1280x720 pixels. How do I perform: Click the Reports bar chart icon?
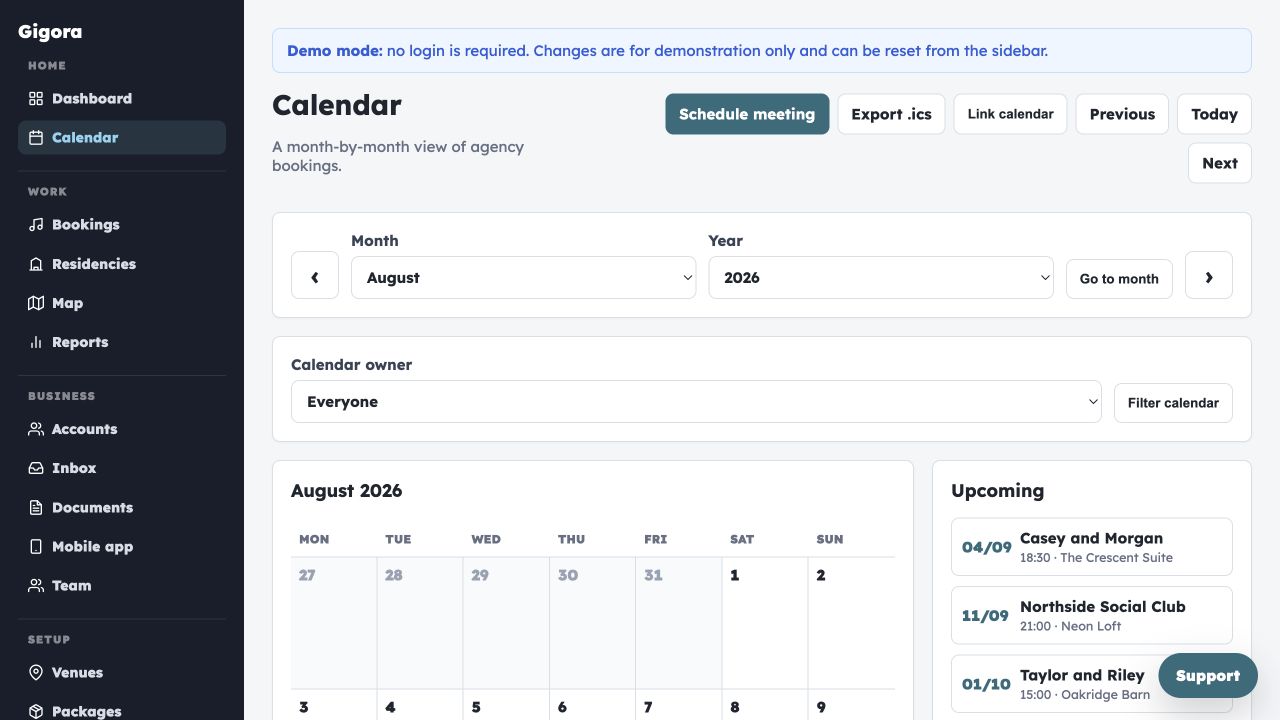[x=36, y=341]
